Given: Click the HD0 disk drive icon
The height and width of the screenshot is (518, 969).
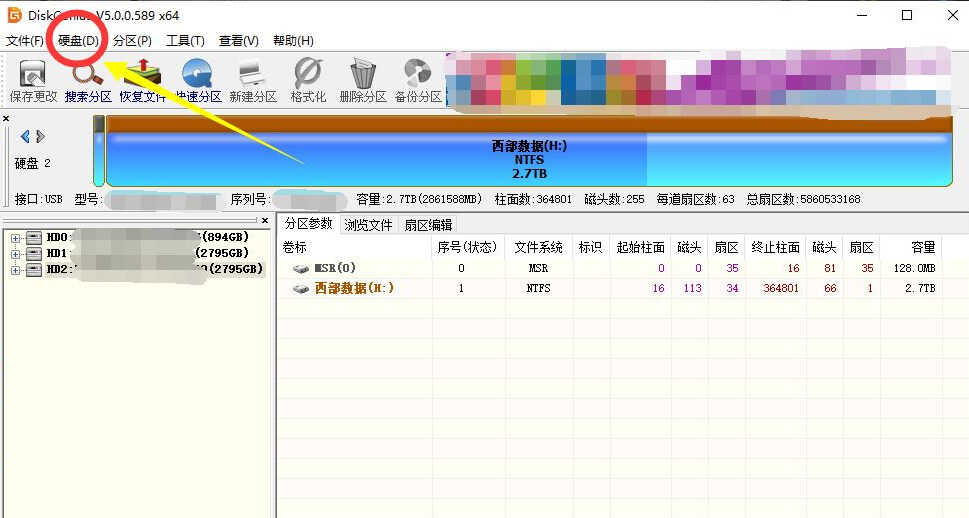Looking at the screenshot, I should click(x=34, y=237).
